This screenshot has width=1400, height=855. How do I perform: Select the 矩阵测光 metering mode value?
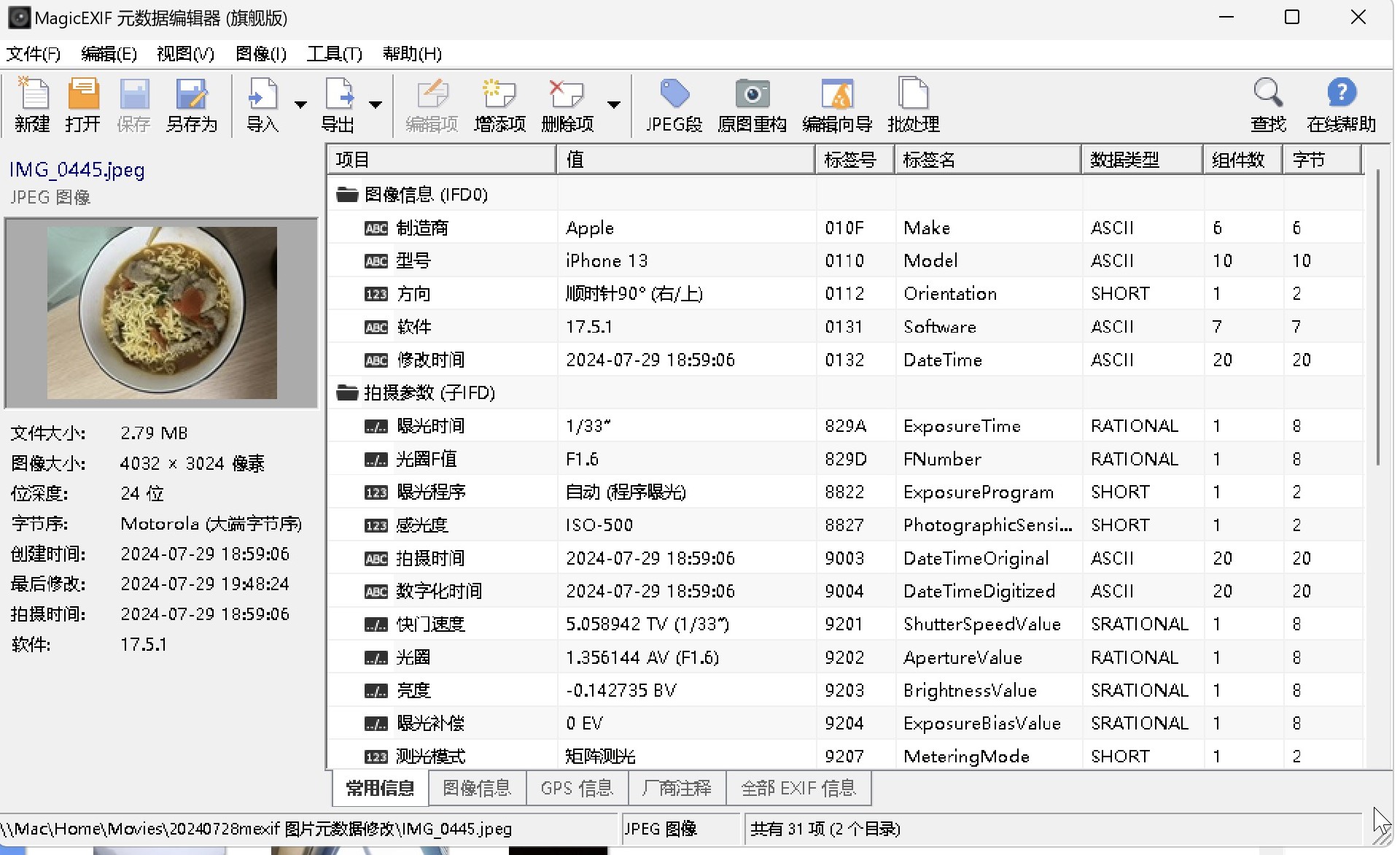(600, 757)
